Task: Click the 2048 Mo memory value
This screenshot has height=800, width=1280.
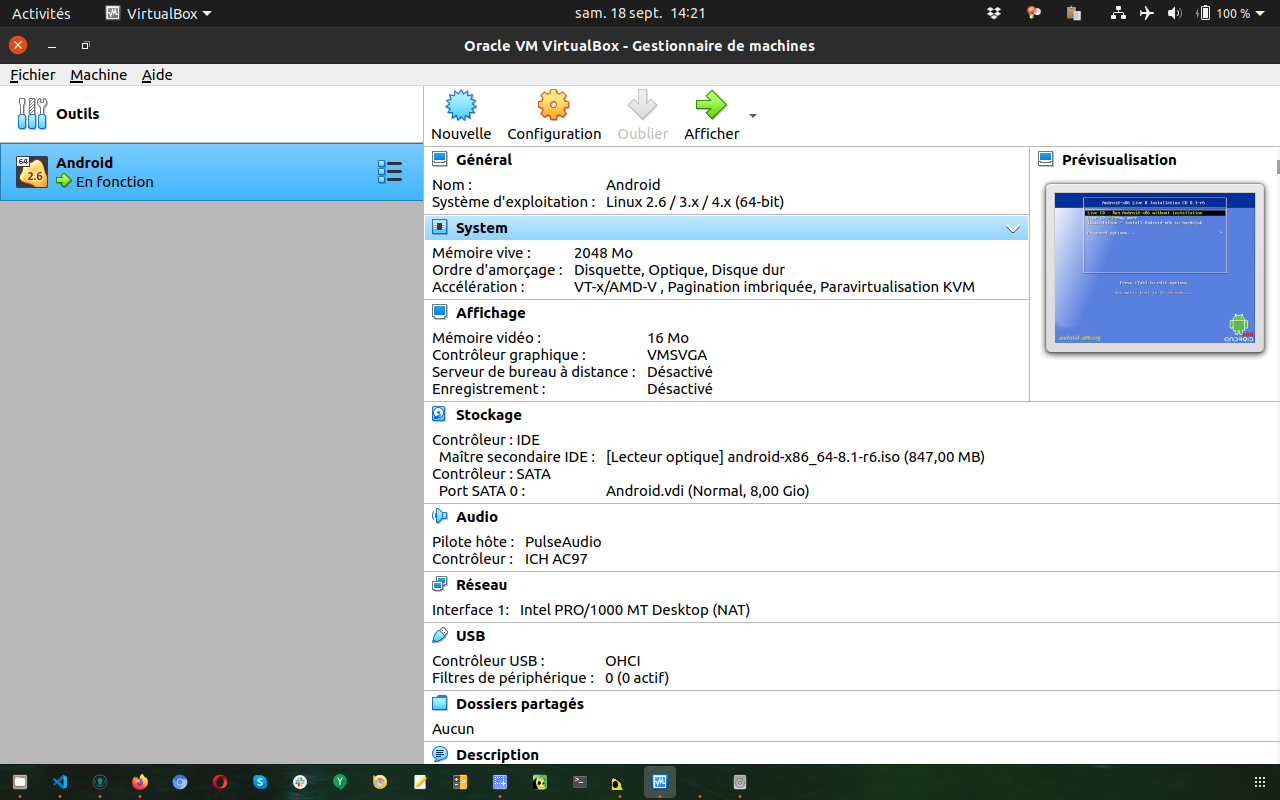Action: pos(603,253)
